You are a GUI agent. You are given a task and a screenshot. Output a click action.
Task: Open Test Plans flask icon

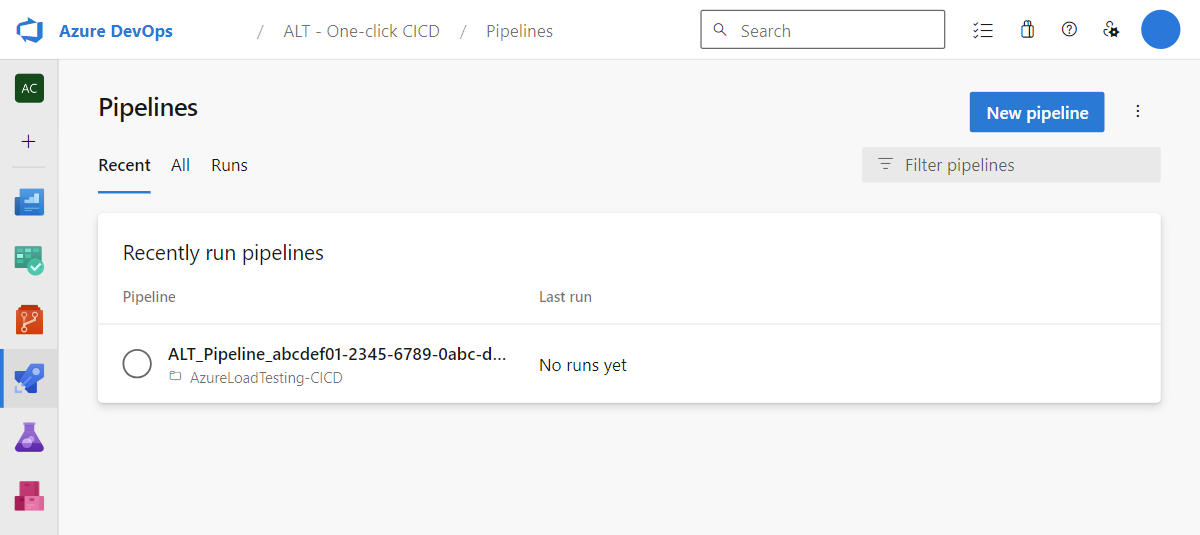[29, 437]
